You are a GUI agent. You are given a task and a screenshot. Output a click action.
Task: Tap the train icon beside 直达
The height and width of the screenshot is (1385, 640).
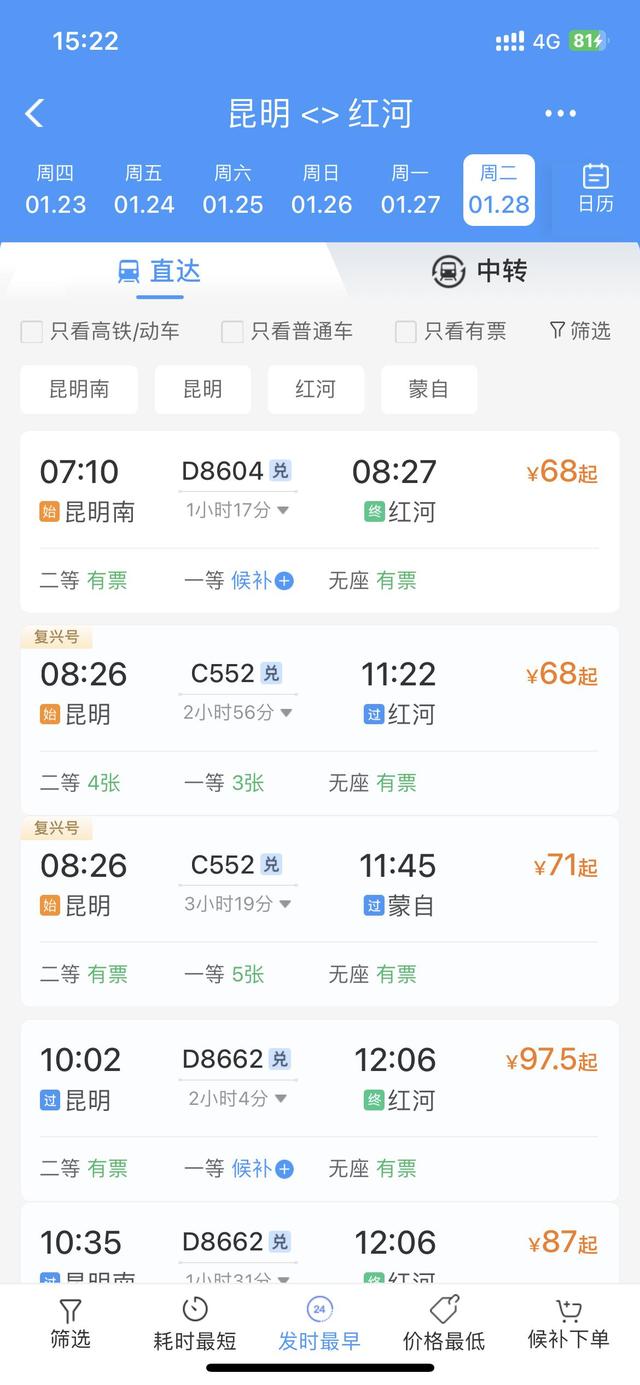[x=127, y=270]
